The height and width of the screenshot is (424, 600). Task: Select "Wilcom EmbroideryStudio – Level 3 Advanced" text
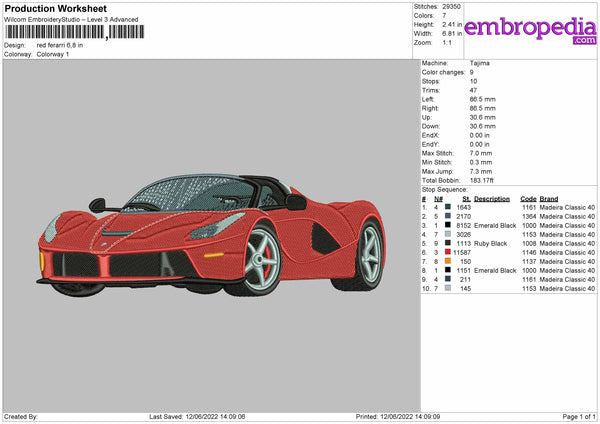pos(71,20)
